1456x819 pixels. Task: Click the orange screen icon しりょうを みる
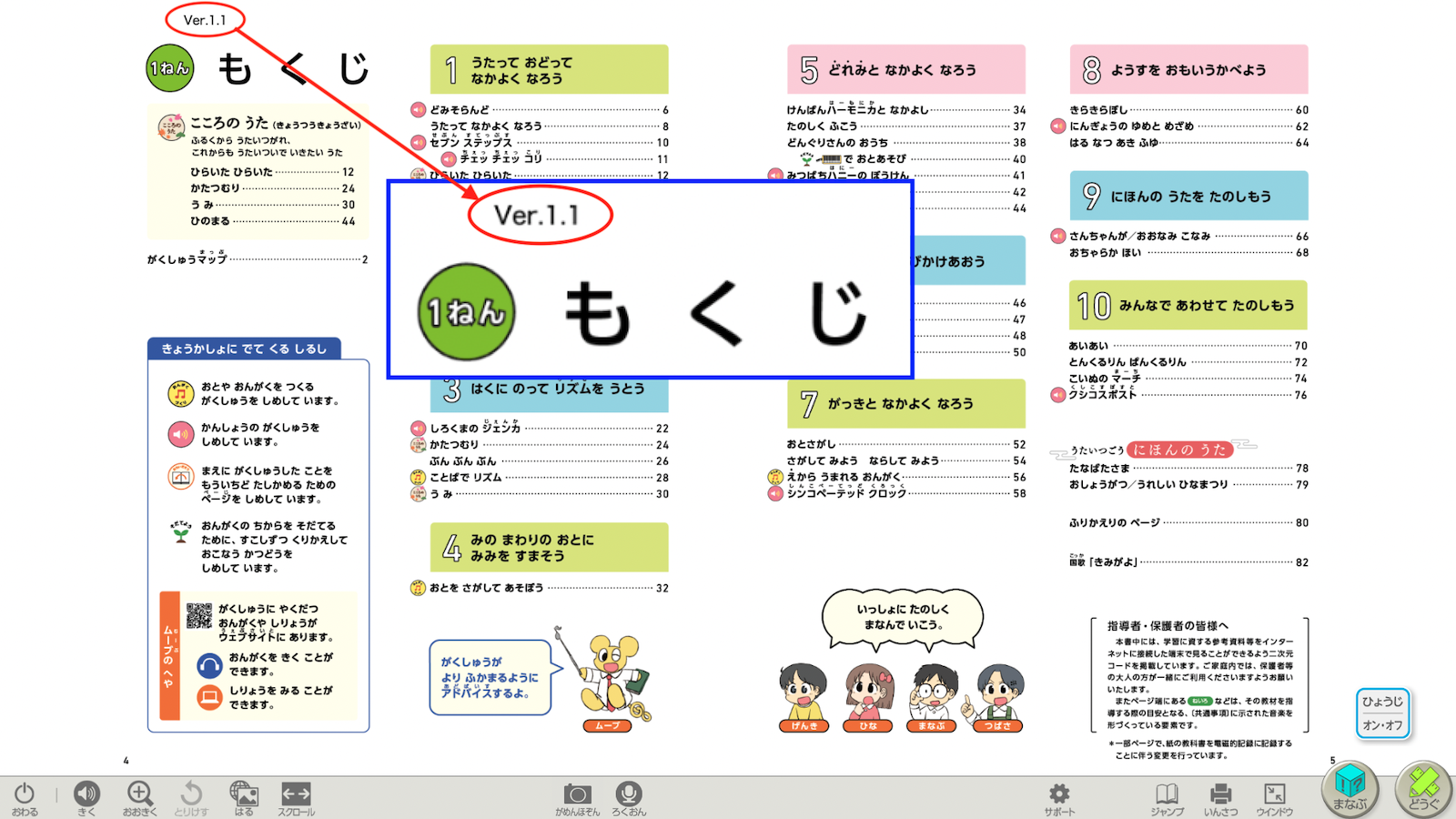[209, 698]
